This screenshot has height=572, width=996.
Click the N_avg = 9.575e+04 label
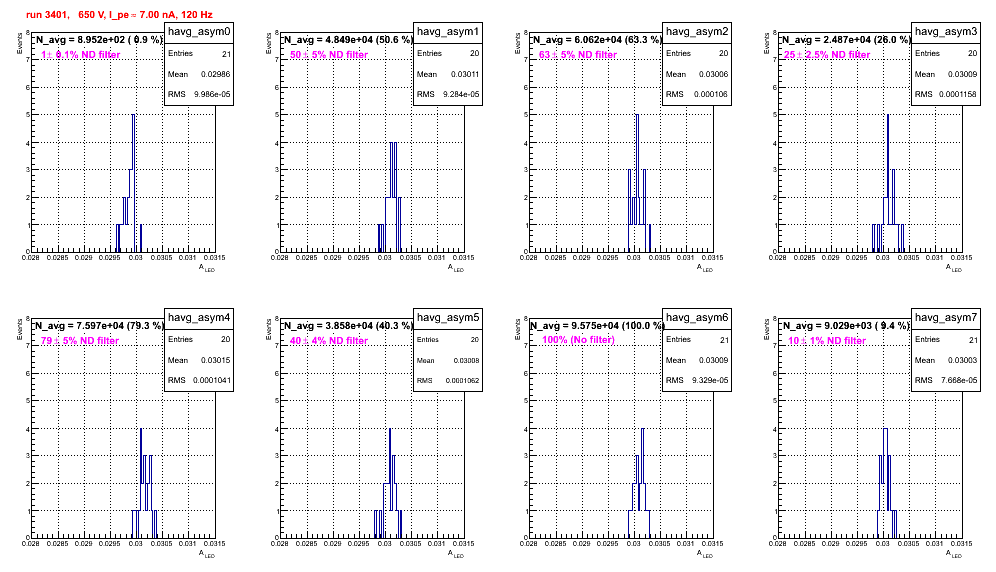(597, 325)
